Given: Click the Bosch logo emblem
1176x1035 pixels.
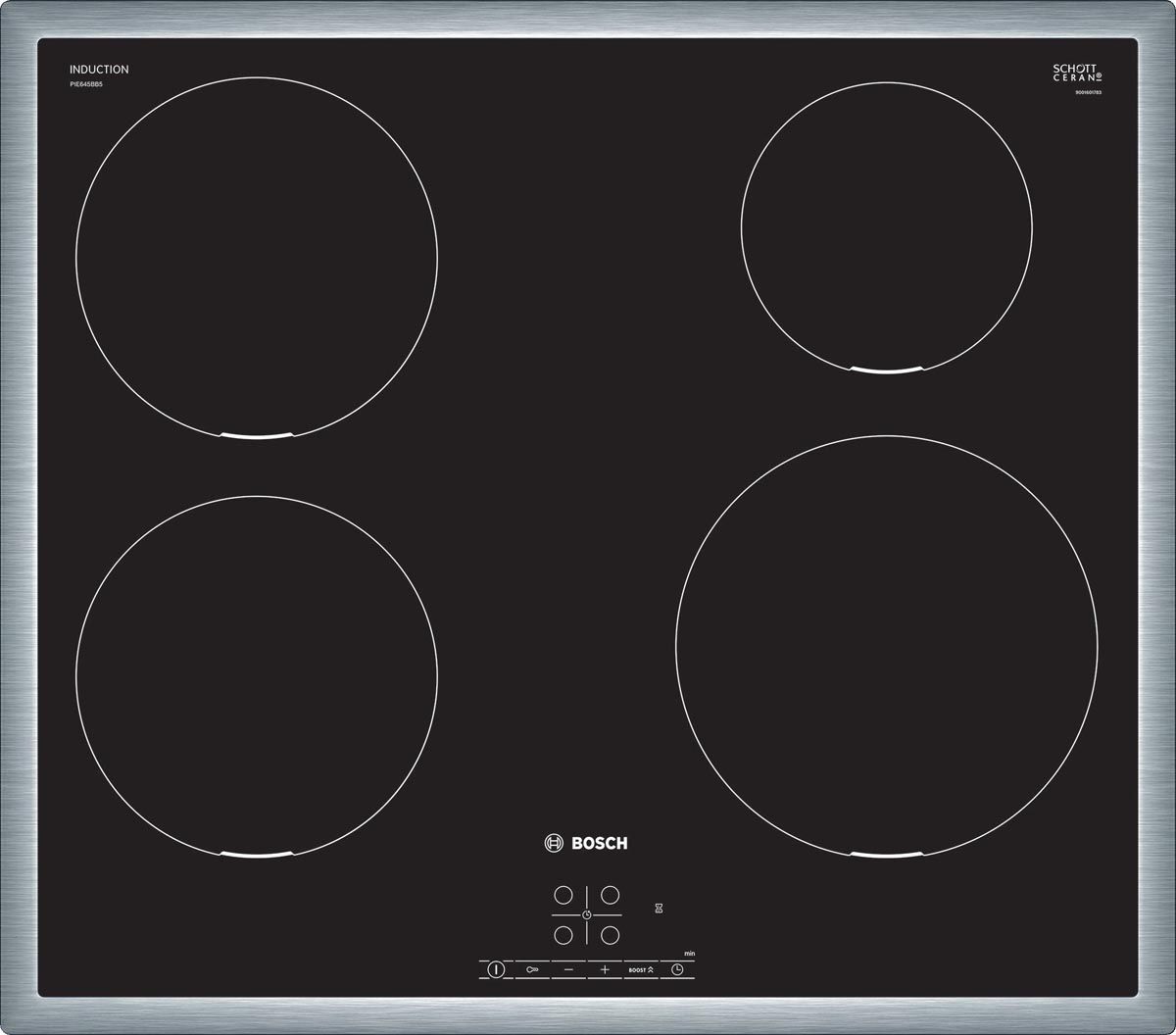Looking at the screenshot, I should [555, 843].
